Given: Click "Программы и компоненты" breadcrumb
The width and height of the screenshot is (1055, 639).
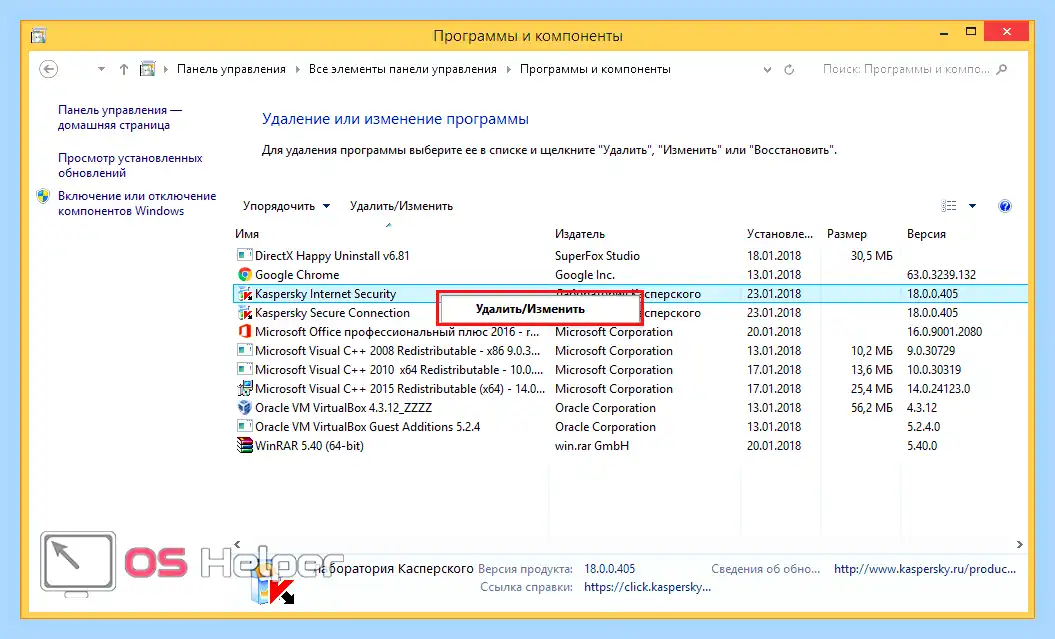Looking at the screenshot, I should click(x=595, y=69).
